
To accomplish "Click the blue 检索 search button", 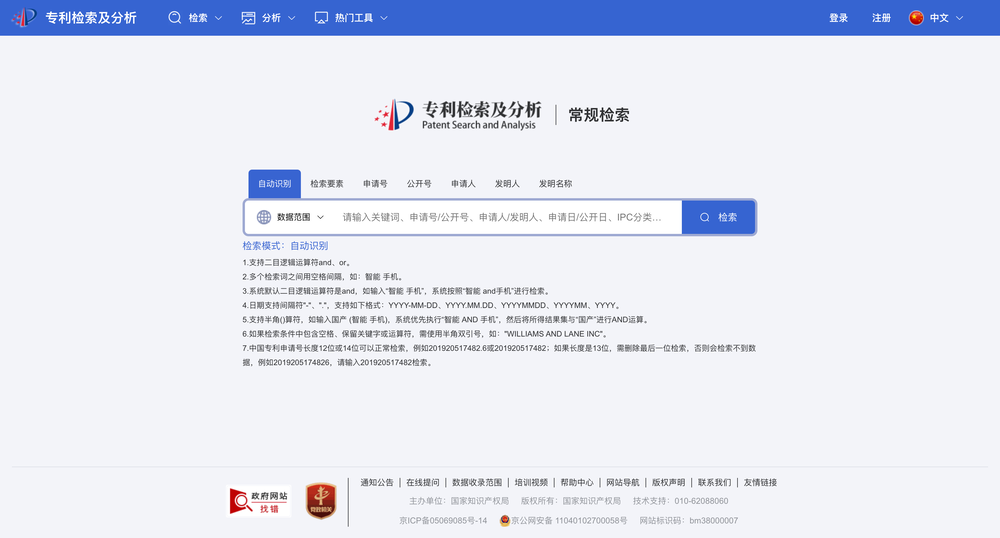I will tap(719, 217).
